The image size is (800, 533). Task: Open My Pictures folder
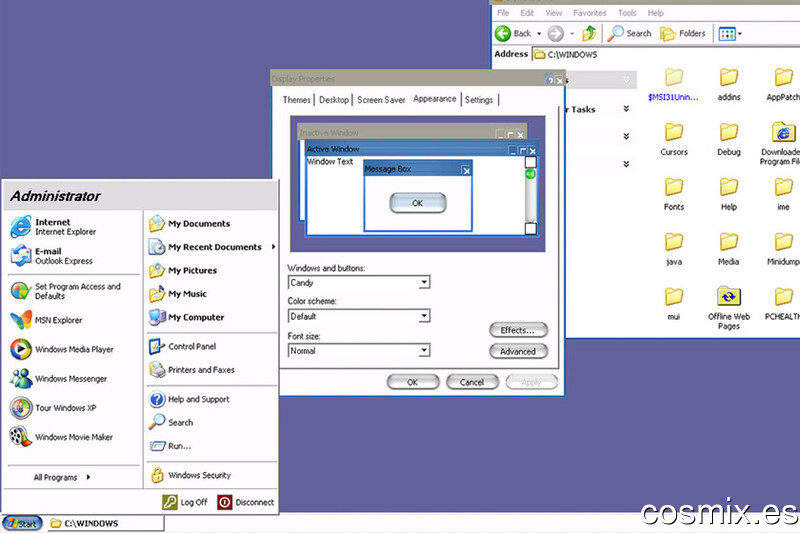click(x=183, y=270)
